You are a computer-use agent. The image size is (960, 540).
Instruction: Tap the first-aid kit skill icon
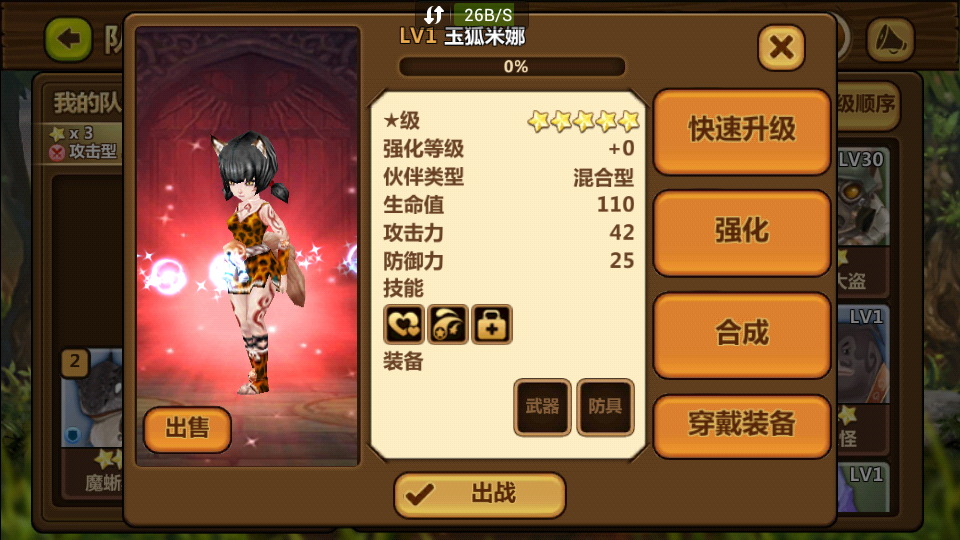click(x=492, y=324)
